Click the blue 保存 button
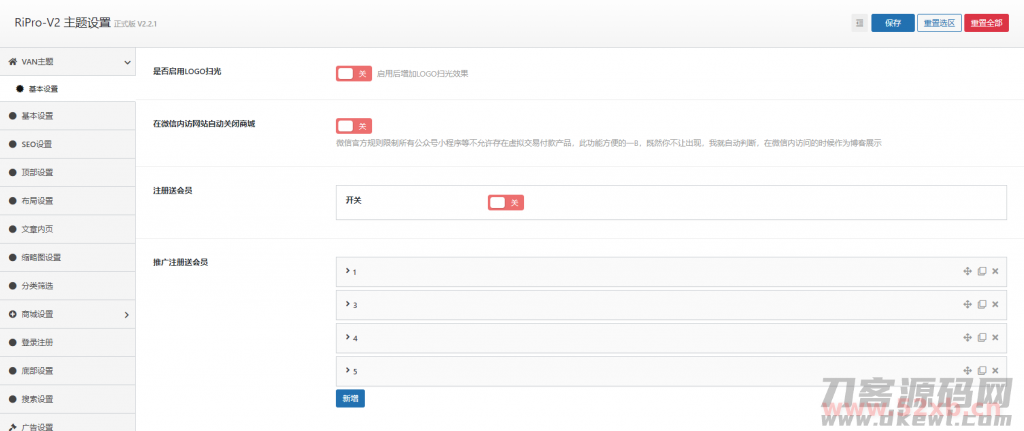 [892, 23]
